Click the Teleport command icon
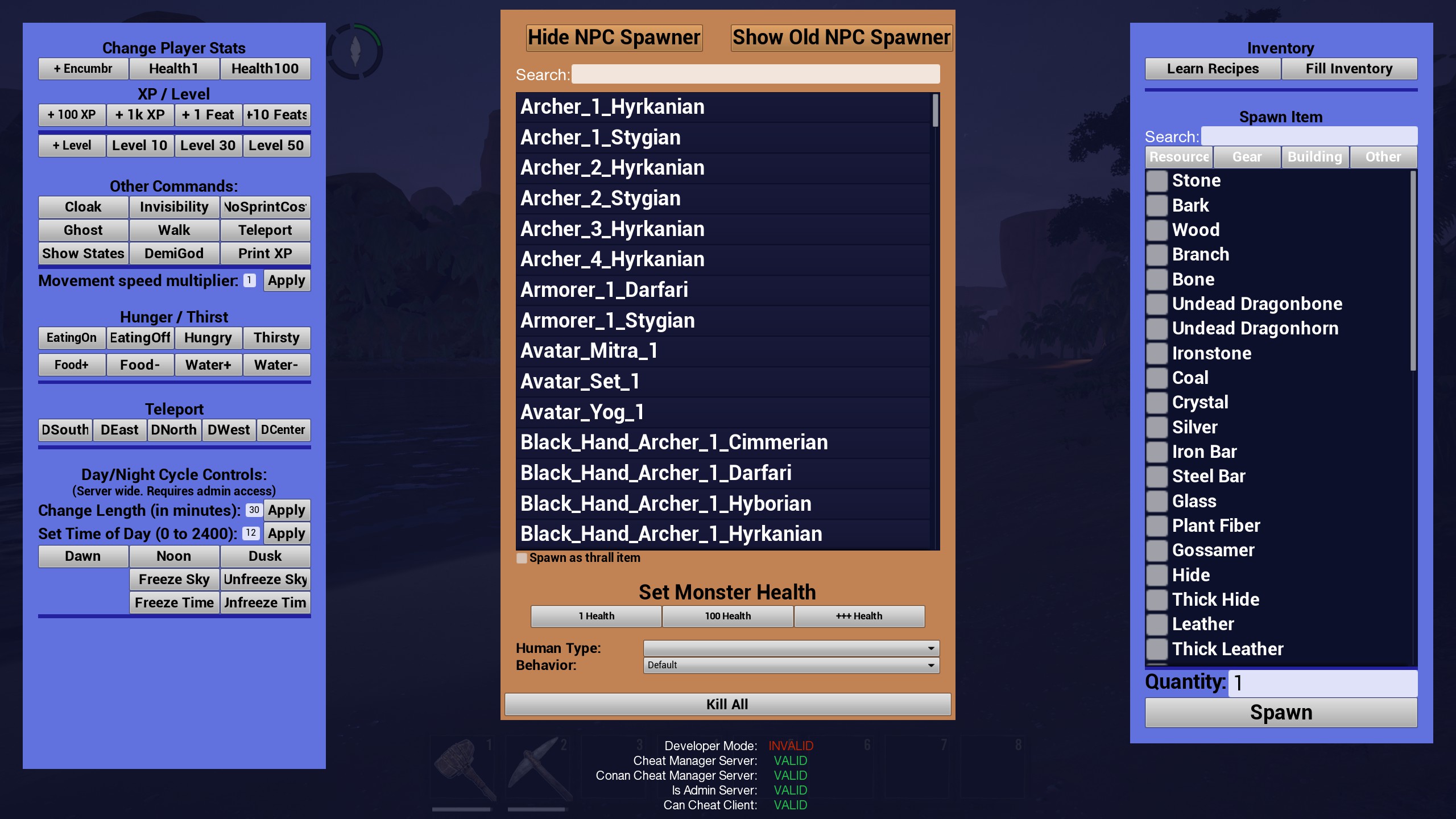This screenshot has height=819, width=1456. [264, 230]
